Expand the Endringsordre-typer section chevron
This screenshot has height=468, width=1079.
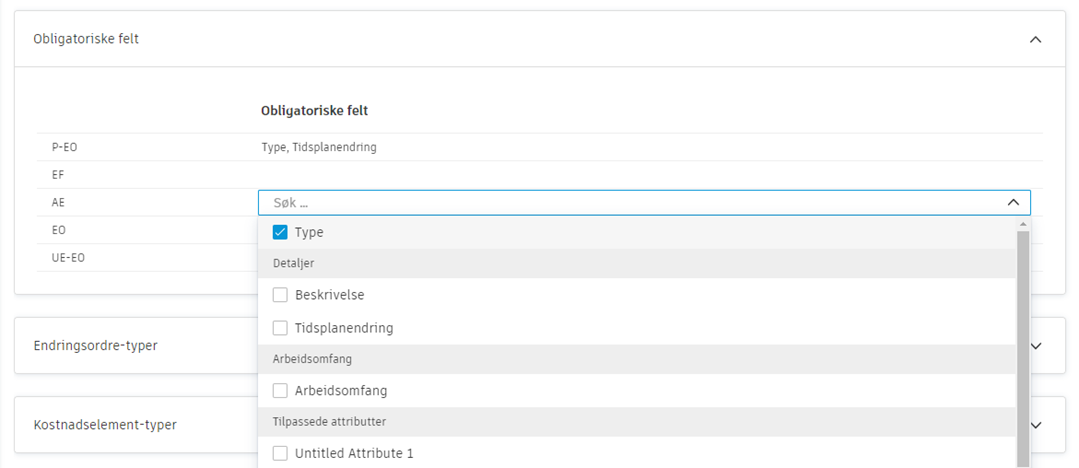pyautogui.click(x=1037, y=345)
